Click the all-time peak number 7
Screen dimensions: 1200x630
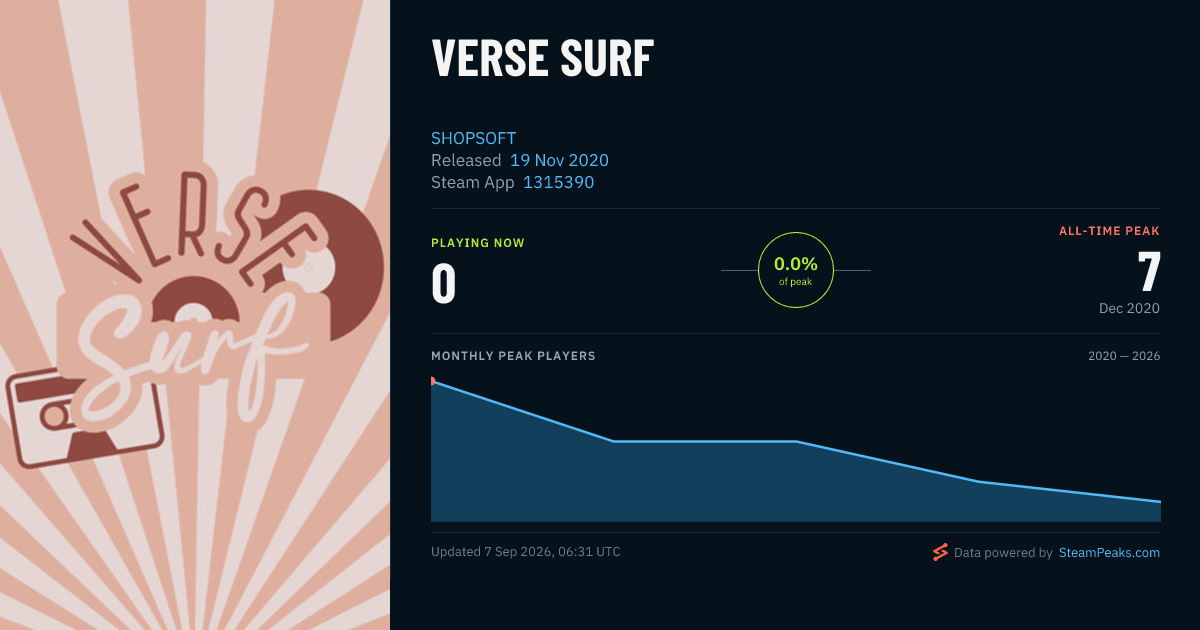point(1149,272)
